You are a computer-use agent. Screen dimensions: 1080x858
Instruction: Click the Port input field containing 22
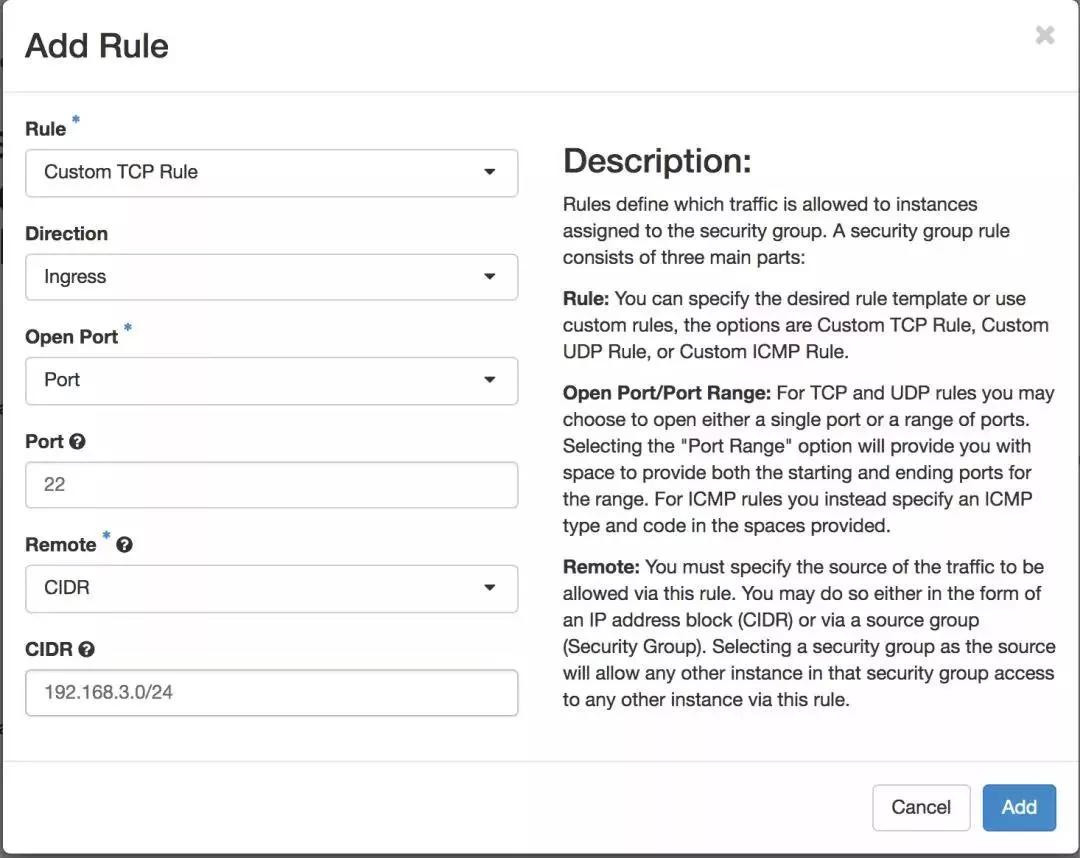click(271, 485)
